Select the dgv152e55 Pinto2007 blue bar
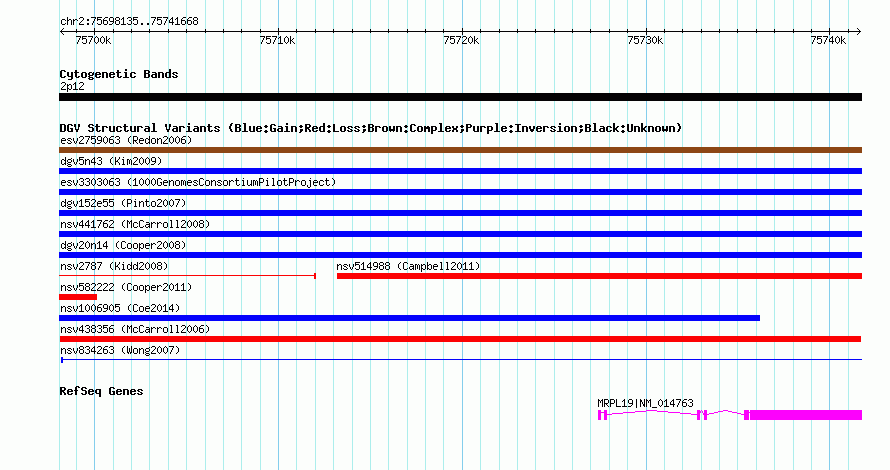Viewport: 890px width, 470px height. [x=460, y=213]
